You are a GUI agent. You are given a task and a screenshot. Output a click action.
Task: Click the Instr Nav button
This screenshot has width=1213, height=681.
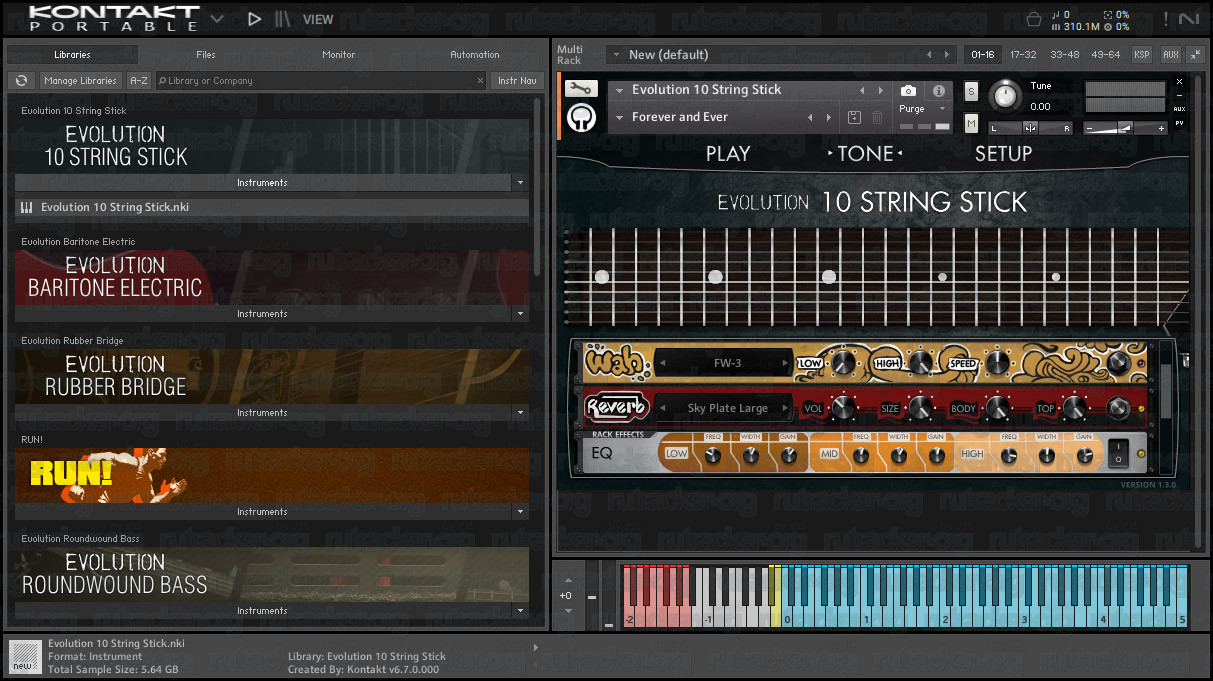(x=517, y=81)
